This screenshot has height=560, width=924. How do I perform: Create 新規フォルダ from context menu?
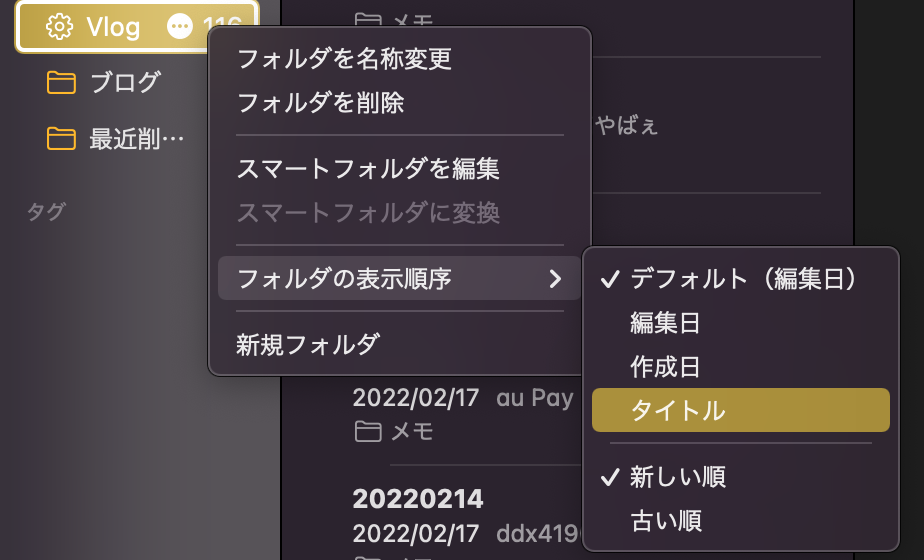[x=400, y=345]
